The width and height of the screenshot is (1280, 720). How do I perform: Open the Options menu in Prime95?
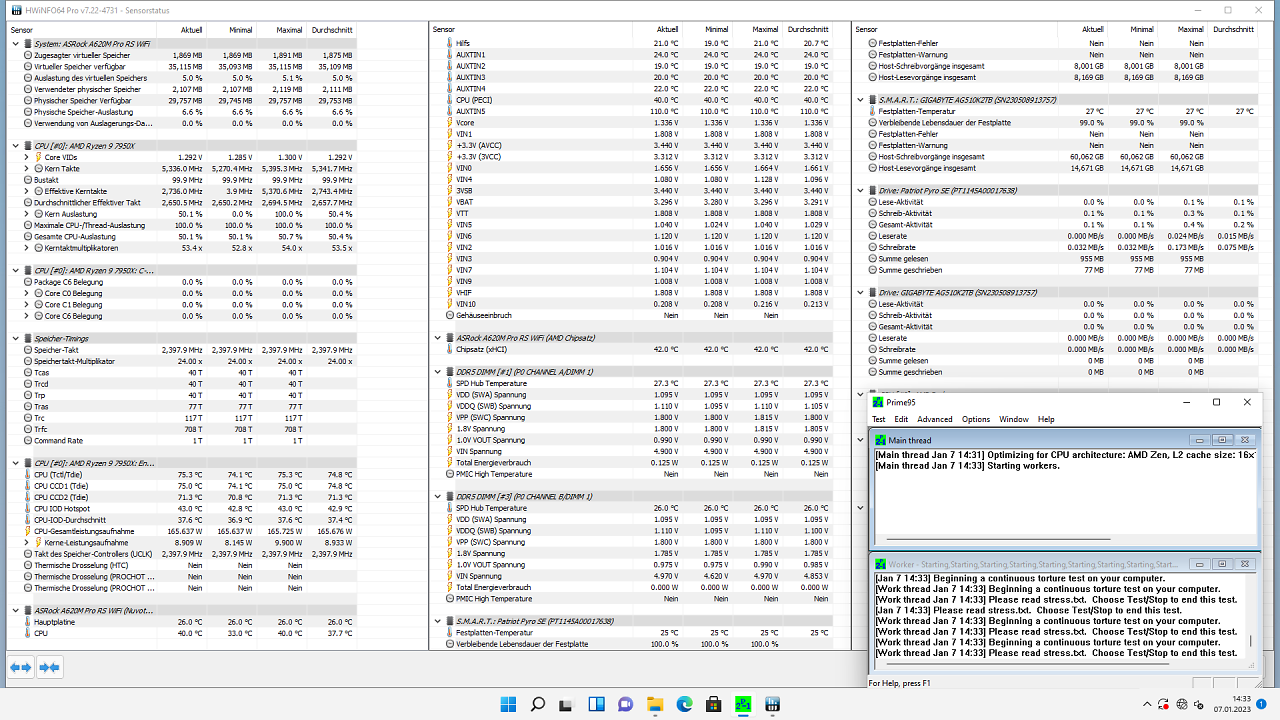(x=976, y=419)
